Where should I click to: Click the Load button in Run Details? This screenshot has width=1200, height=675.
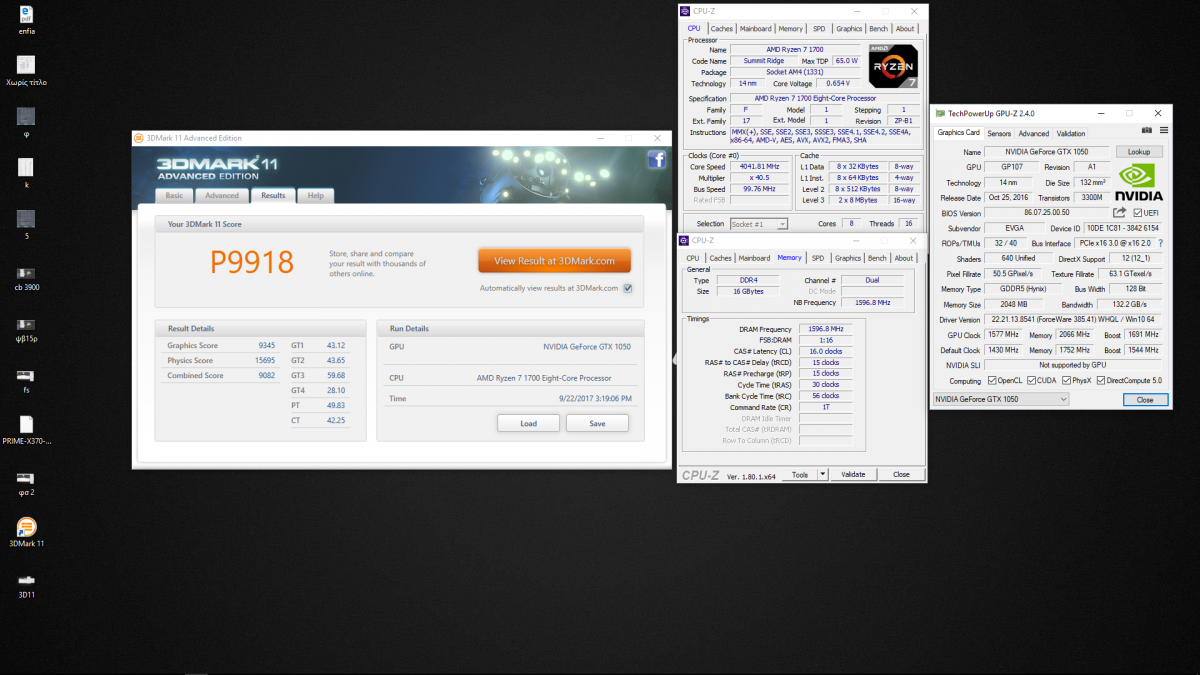528,423
